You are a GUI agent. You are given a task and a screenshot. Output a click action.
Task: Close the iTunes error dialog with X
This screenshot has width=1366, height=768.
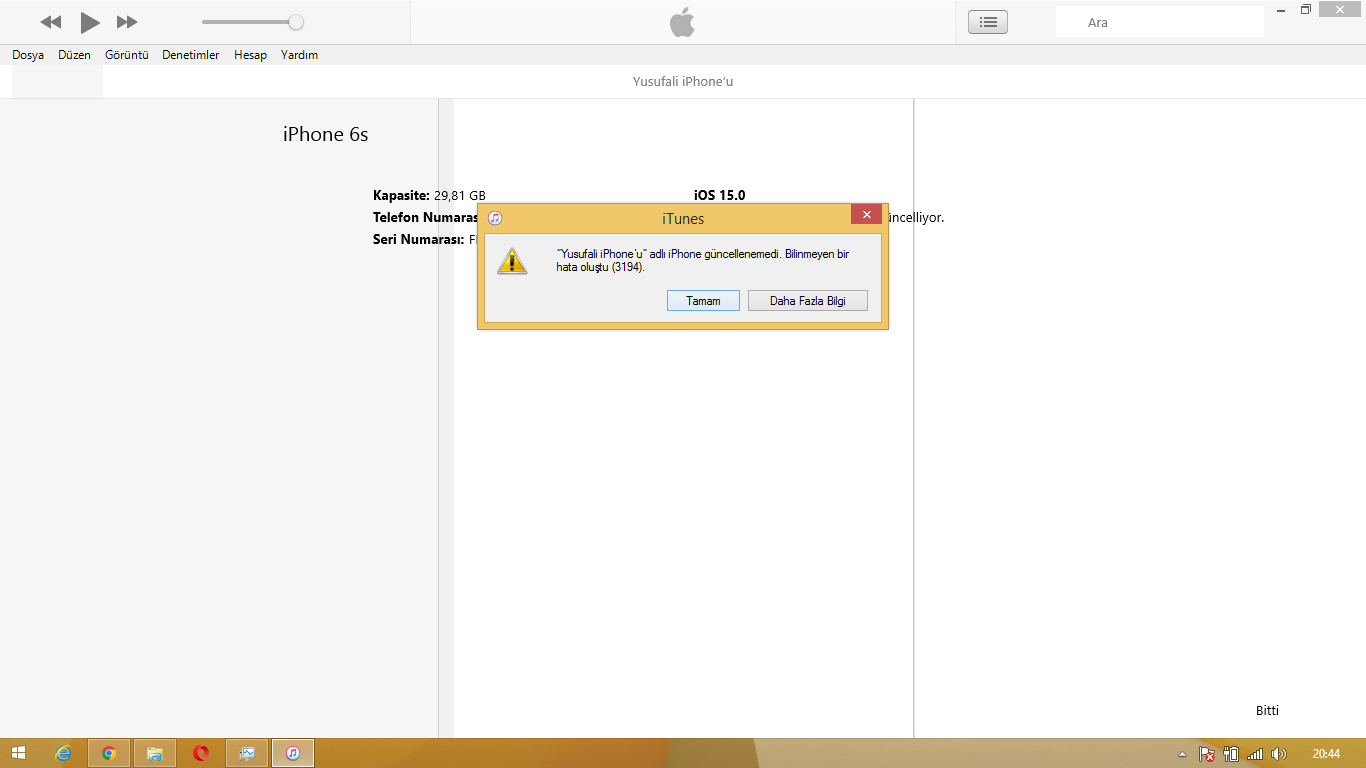tap(867, 214)
